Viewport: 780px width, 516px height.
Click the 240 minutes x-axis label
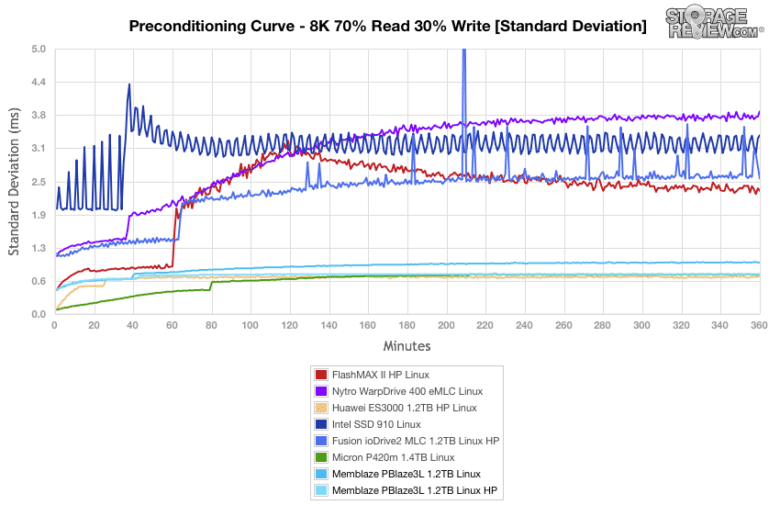[524, 325]
